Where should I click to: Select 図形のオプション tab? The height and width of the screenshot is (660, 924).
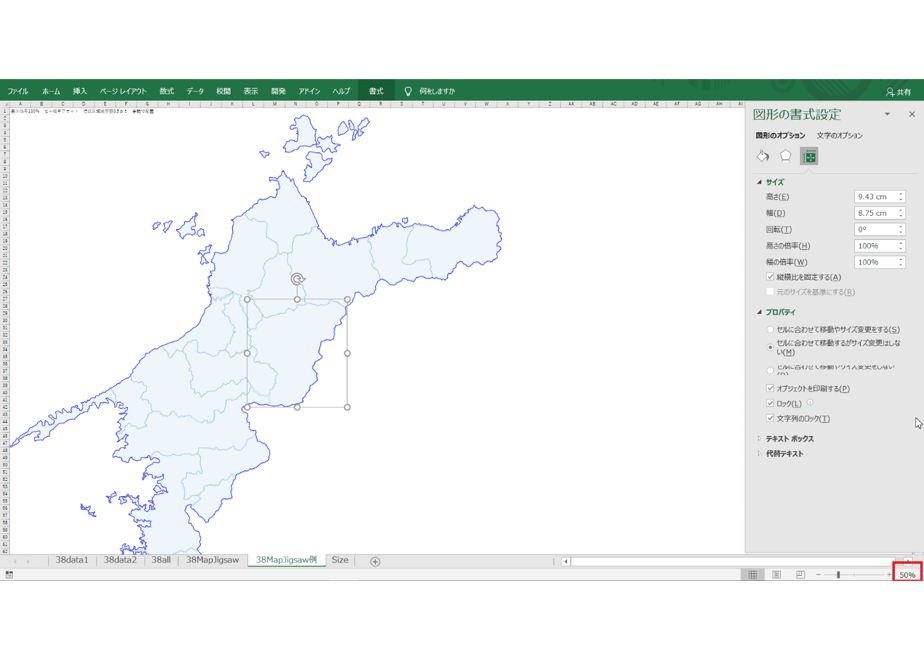(x=780, y=136)
